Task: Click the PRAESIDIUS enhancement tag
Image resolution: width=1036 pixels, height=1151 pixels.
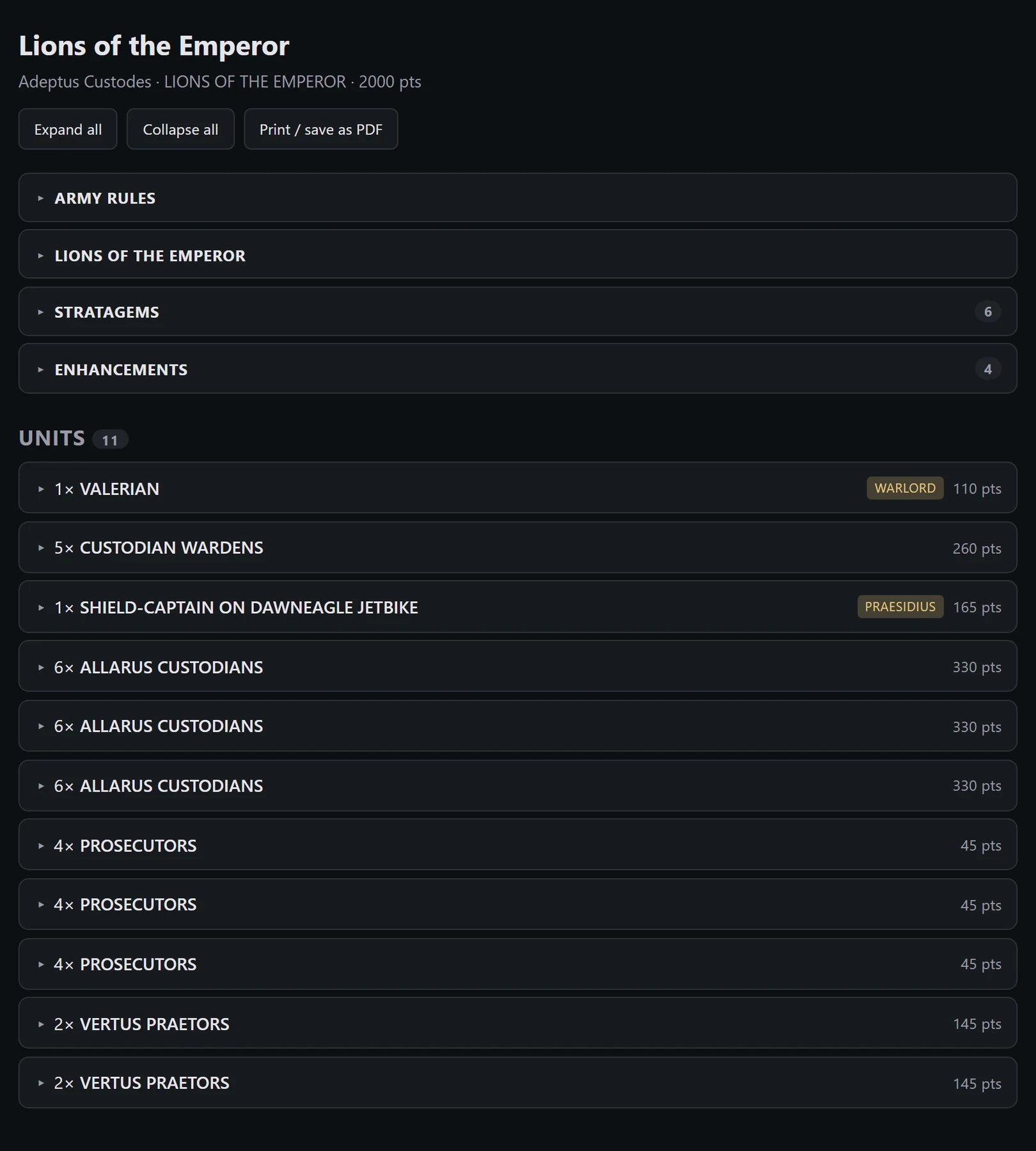Action: point(900,607)
